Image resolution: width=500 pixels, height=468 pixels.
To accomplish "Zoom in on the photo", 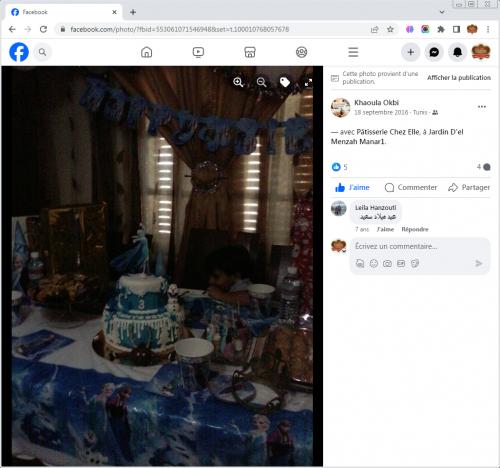I will pyautogui.click(x=238, y=82).
